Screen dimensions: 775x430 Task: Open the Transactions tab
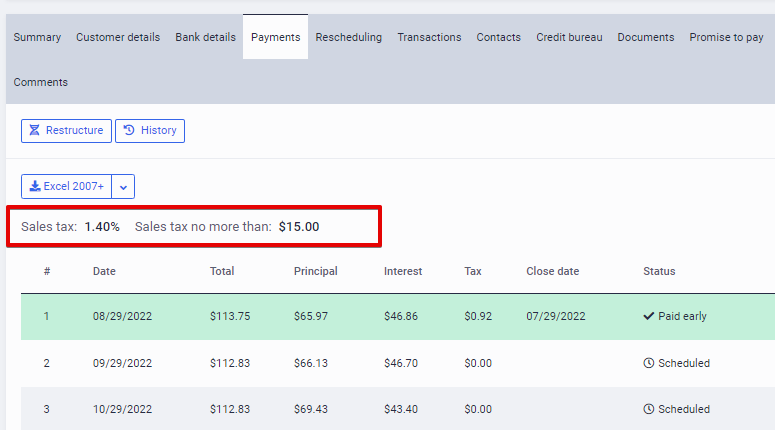click(x=429, y=37)
